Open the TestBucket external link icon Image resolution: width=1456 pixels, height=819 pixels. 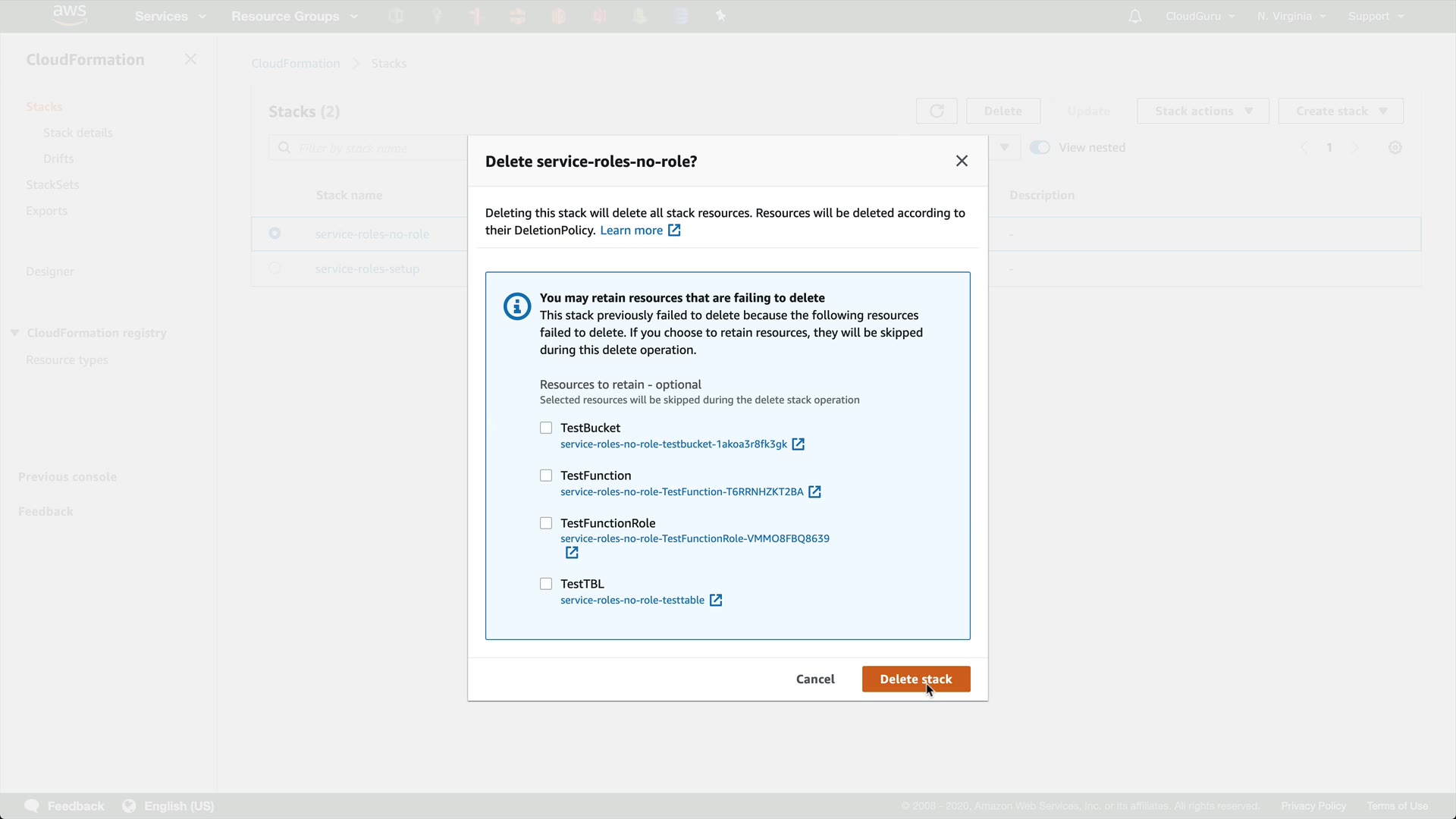(798, 444)
